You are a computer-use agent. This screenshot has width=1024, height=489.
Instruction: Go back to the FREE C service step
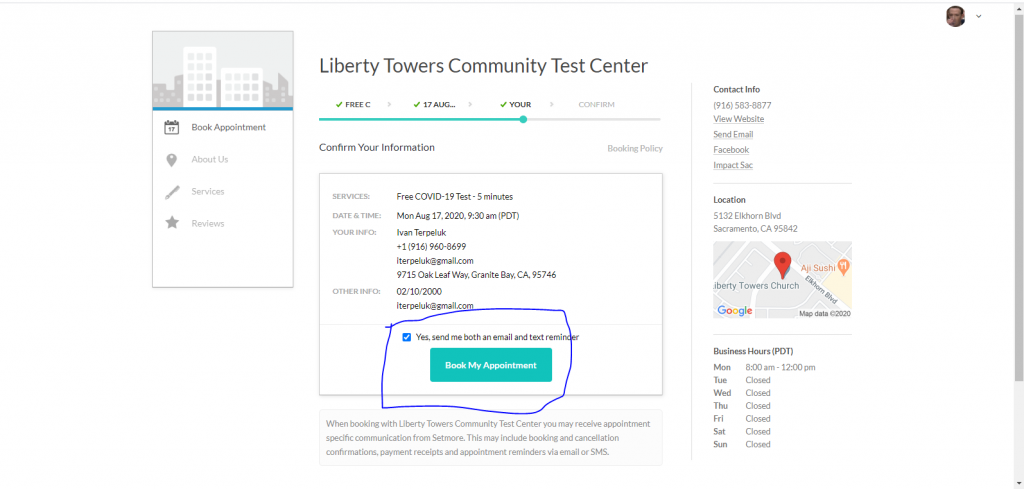[353, 104]
